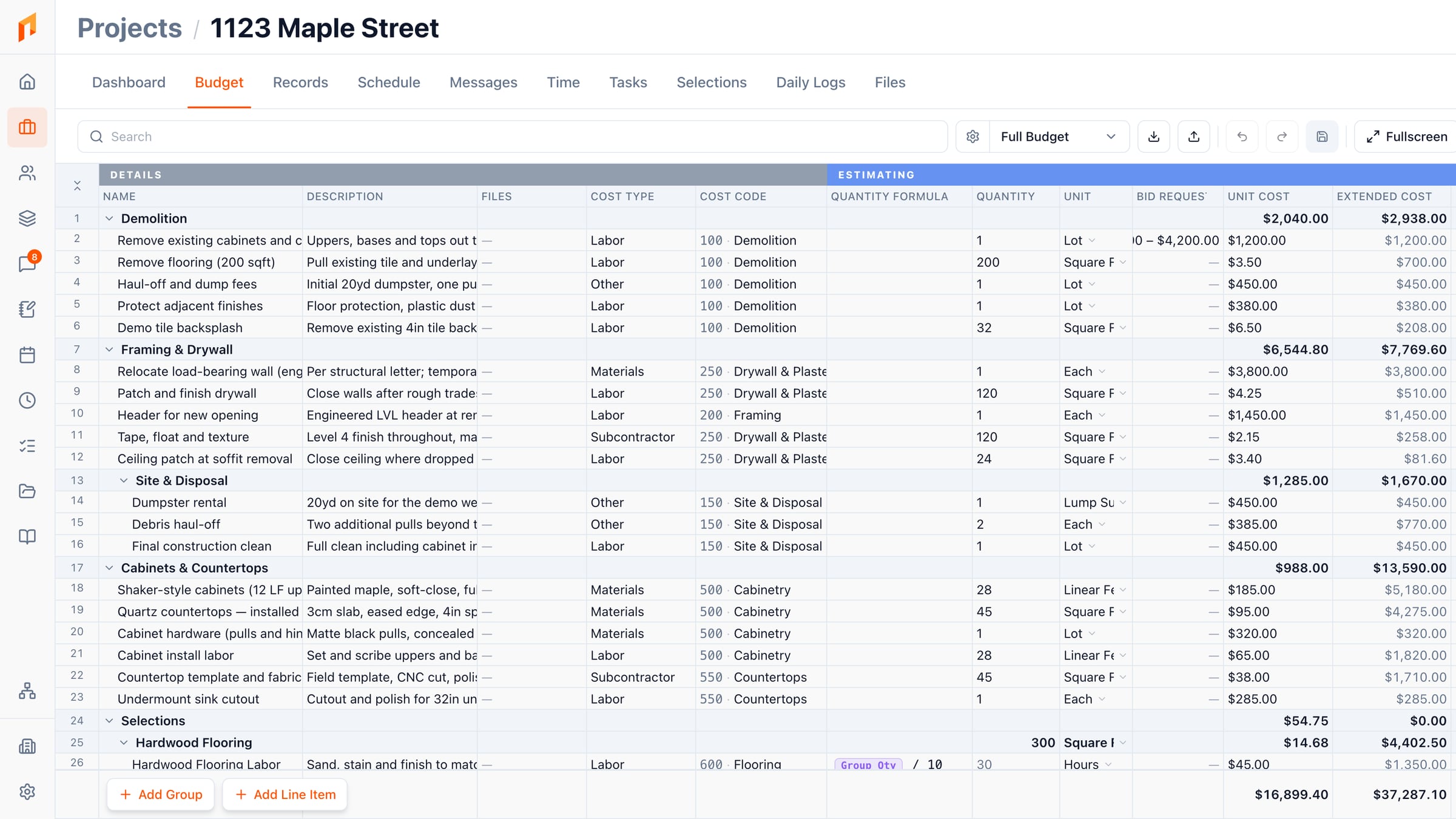Open unit dropdown for Debris haul-off row
This screenshot has height=819, width=1456.
tap(1102, 524)
